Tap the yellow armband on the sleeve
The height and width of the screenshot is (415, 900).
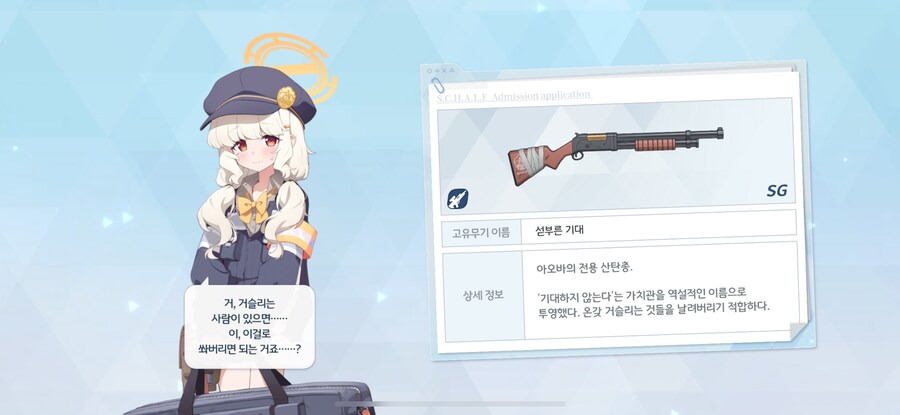[x=298, y=239]
